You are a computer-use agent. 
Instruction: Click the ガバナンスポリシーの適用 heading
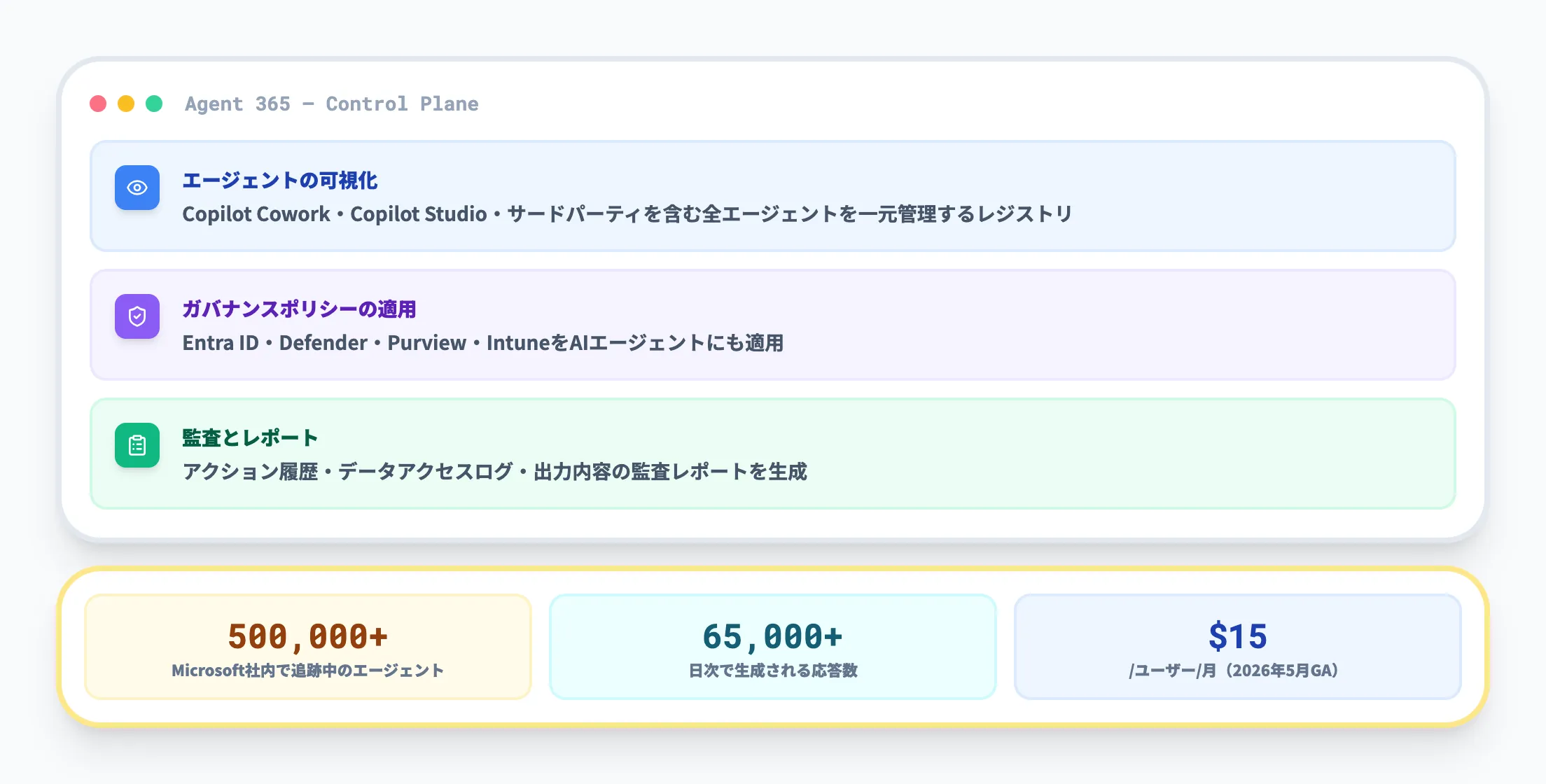299,309
